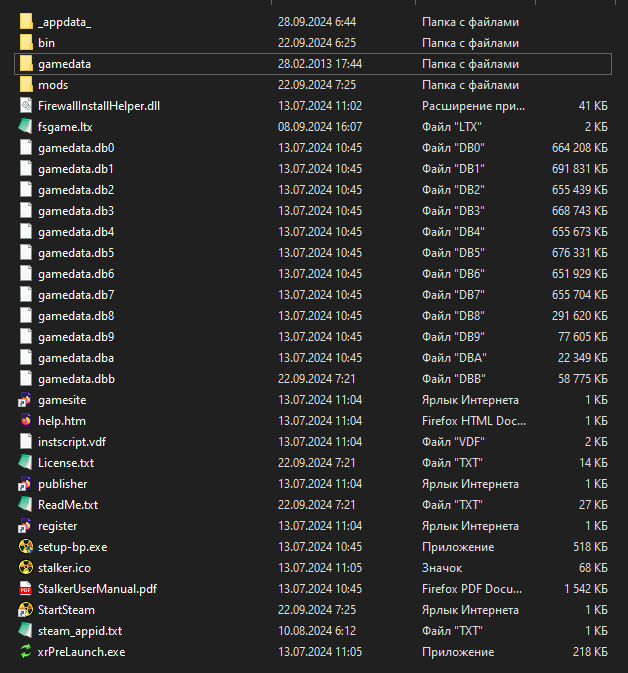The width and height of the screenshot is (628, 673).
Task: Click the bin folder icon
Action: pos(26,43)
